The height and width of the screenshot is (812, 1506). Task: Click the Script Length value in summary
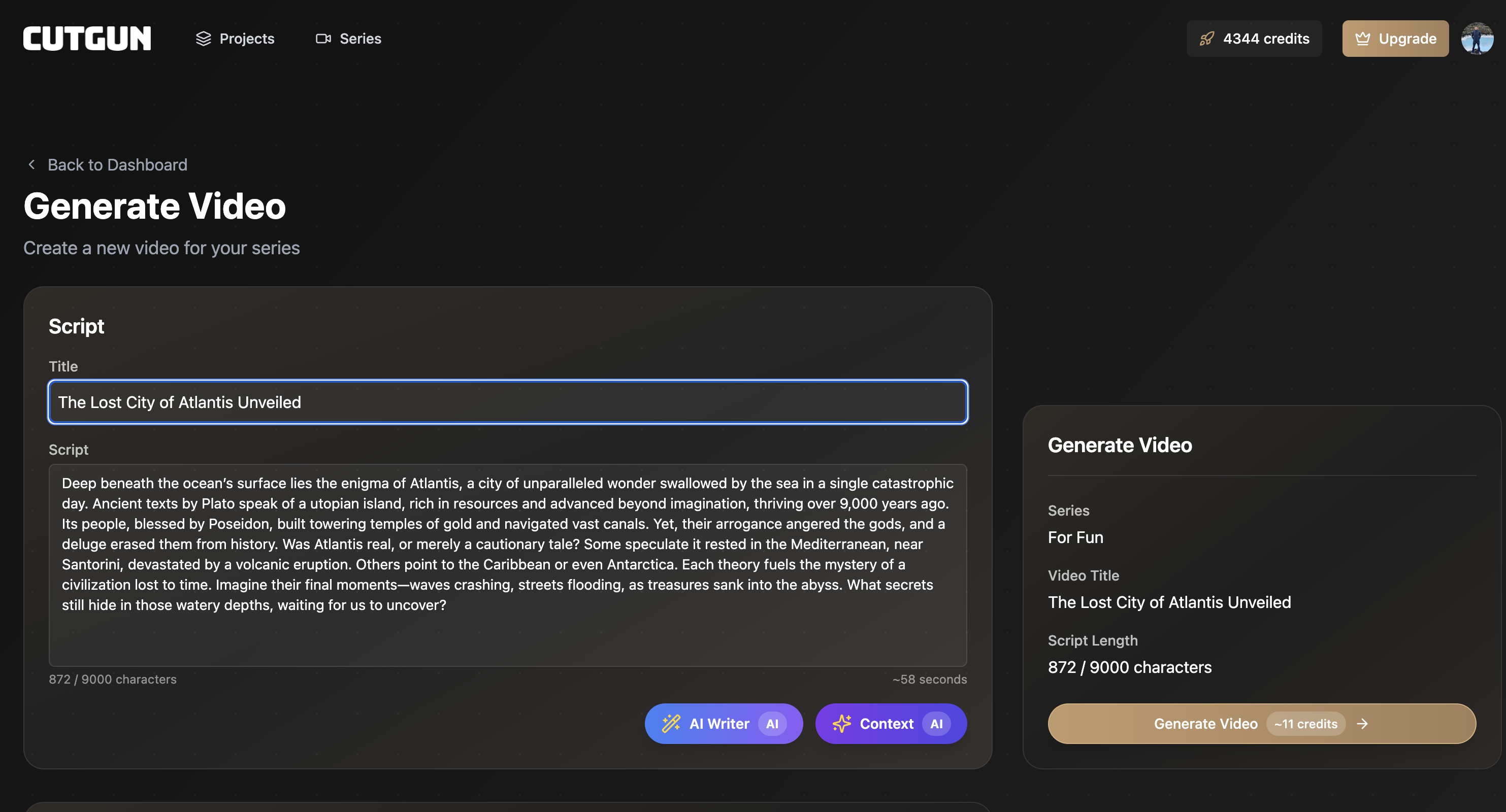[1129, 667]
